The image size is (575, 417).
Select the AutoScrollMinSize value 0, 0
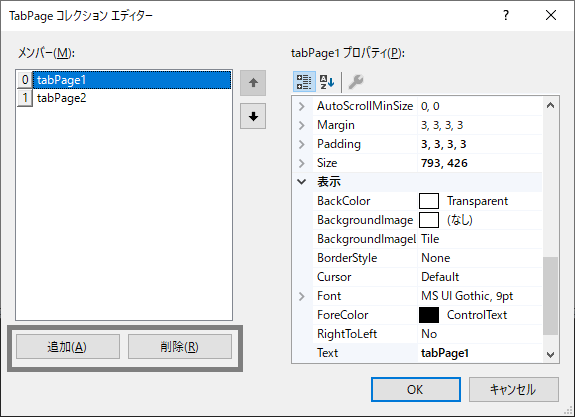tap(480, 106)
